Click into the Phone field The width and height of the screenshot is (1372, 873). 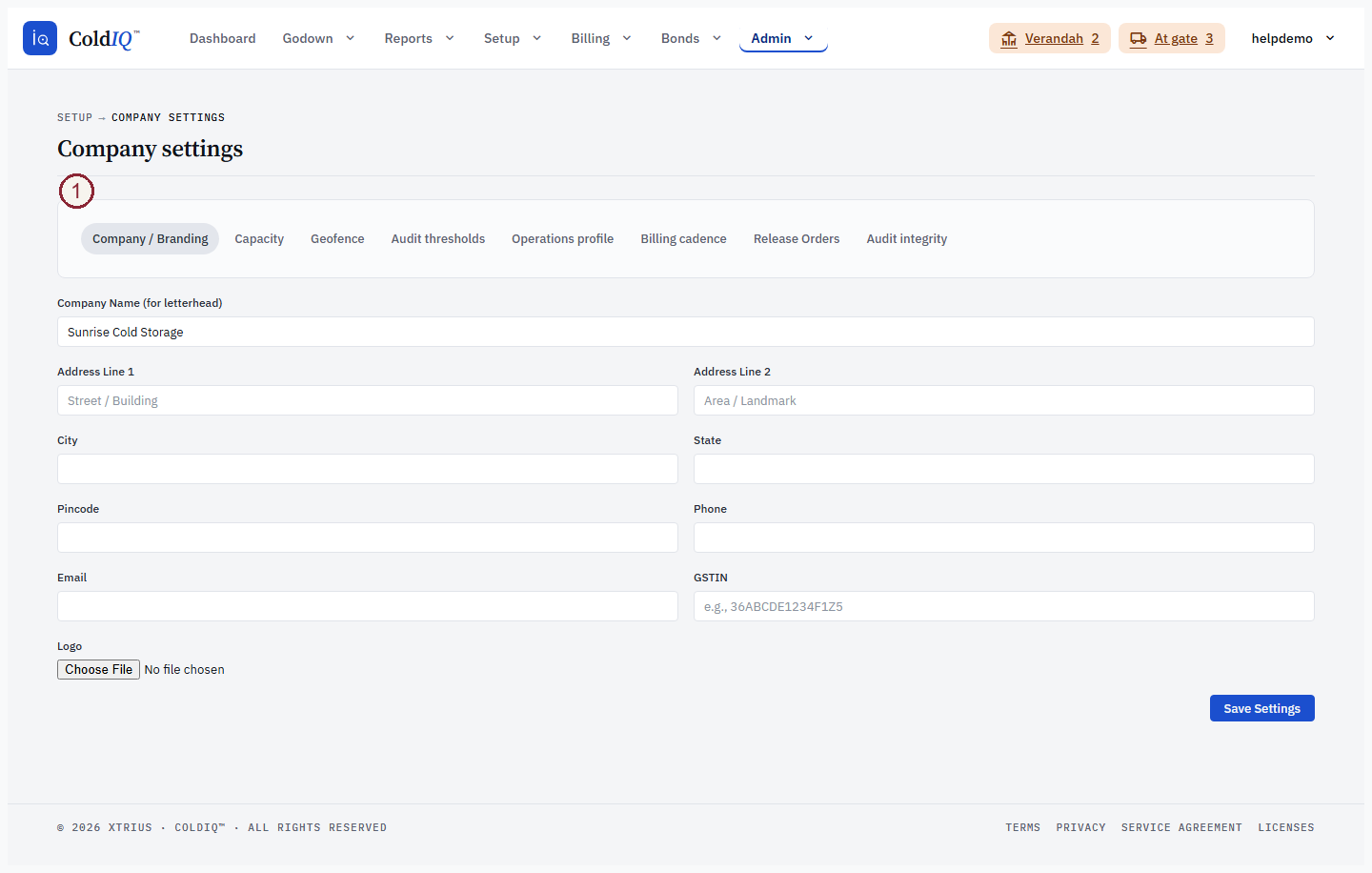click(1004, 538)
